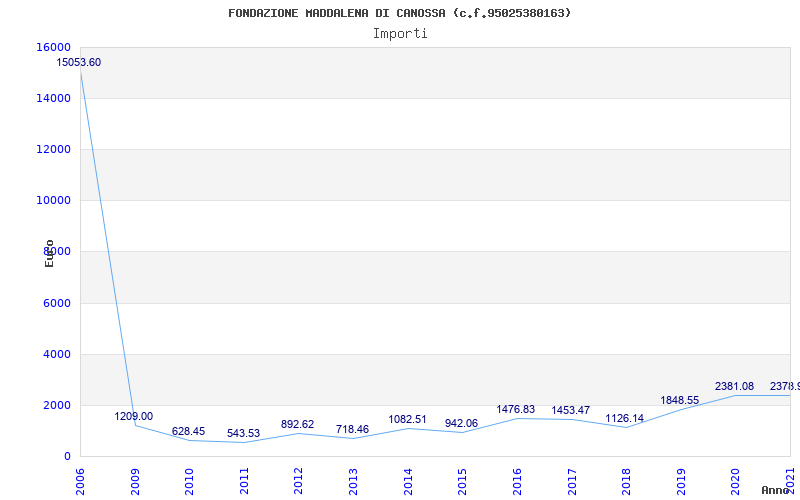Click the chart title 'FONDAZIONE MADDALENA DI CANOSSA'
This screenshot has width=800, height=500.
click(x=337, y=13)
